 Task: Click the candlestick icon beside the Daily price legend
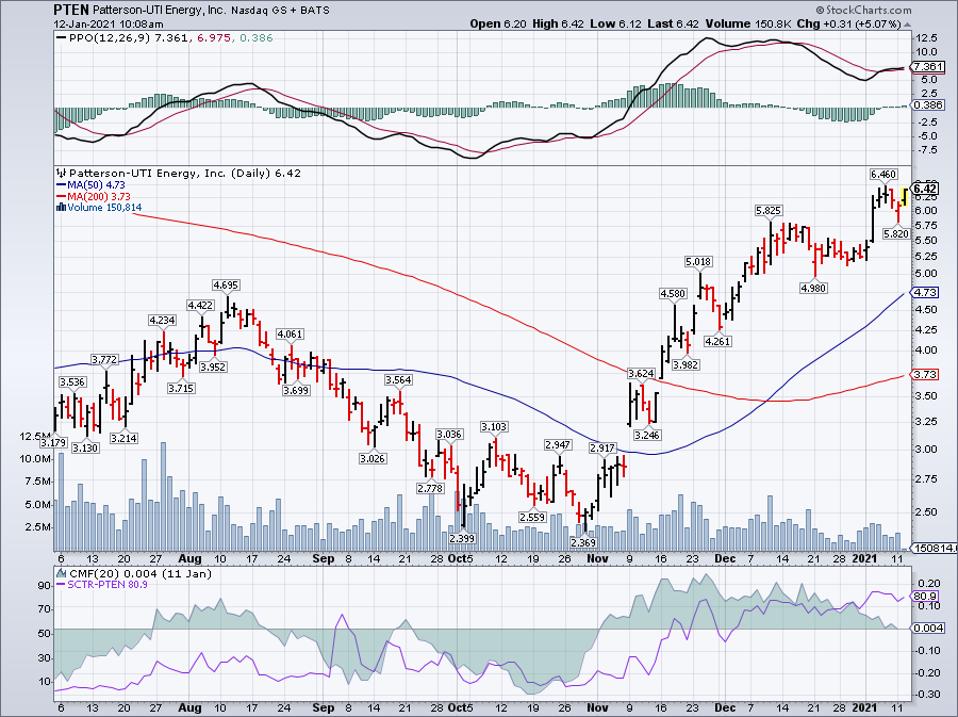pos(60,173)
